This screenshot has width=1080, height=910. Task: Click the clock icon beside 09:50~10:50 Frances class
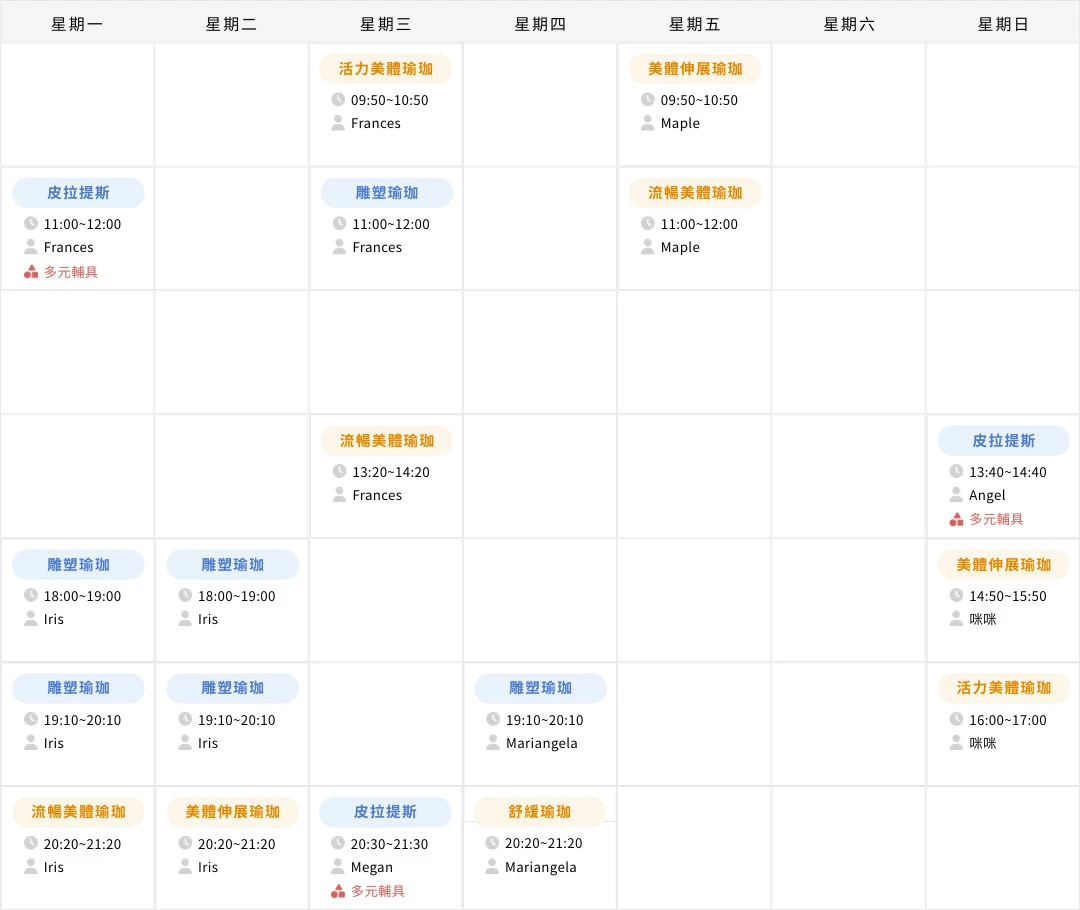tap(338, 99)
